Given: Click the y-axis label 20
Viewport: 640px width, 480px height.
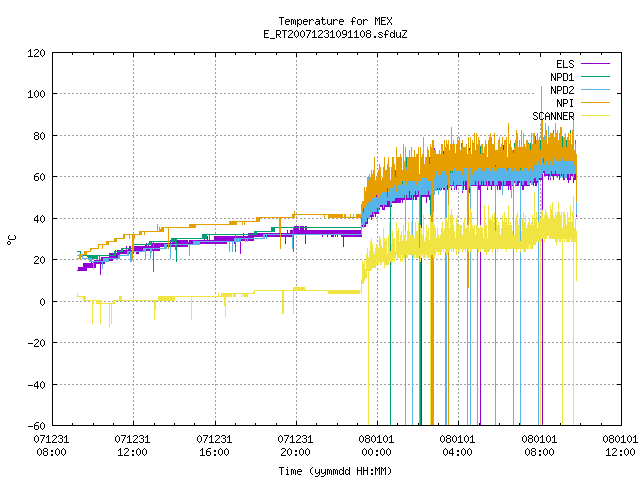Looking at the screenshot, I should click(40, 260).
